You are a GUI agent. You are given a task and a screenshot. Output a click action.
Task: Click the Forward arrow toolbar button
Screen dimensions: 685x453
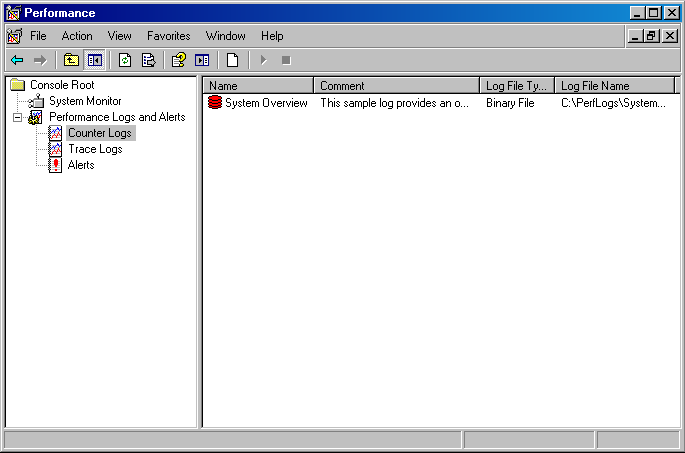[x=40, y=60]
